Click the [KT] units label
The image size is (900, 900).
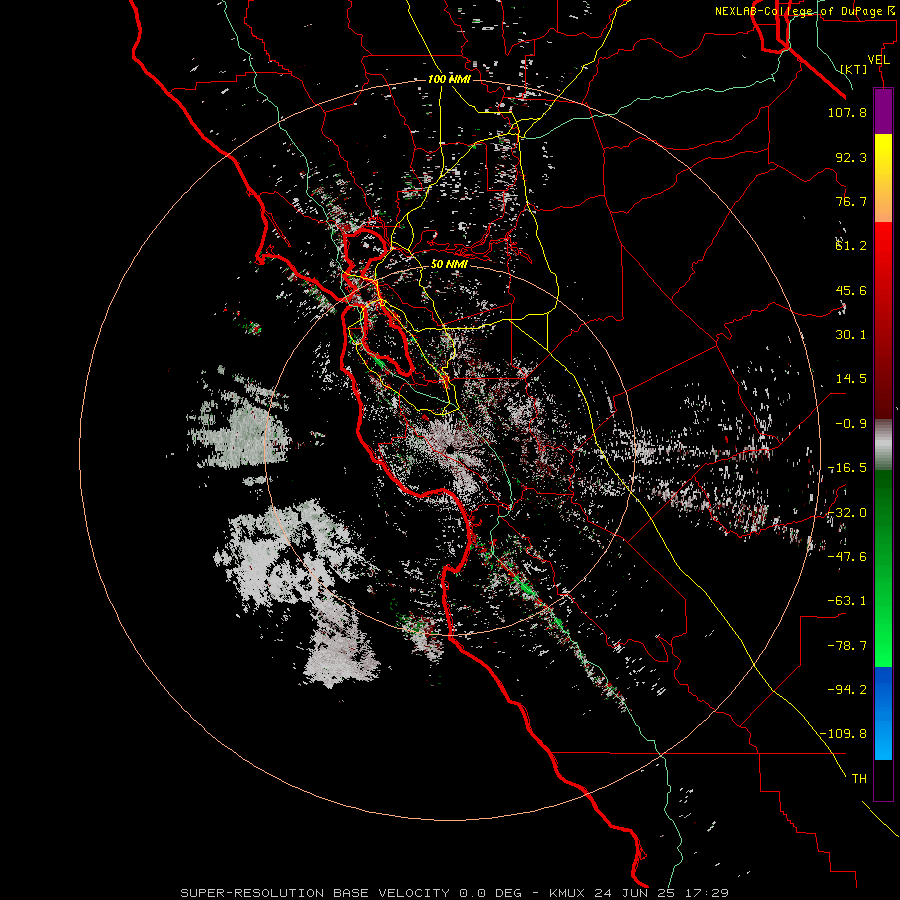(x=853, y=69)
